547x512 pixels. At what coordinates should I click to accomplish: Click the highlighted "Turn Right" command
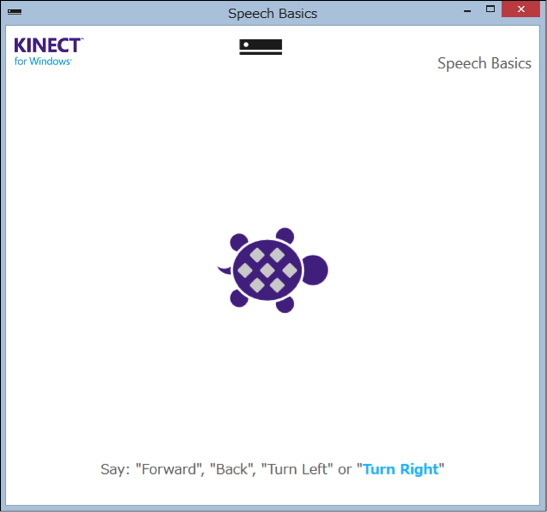400,469
